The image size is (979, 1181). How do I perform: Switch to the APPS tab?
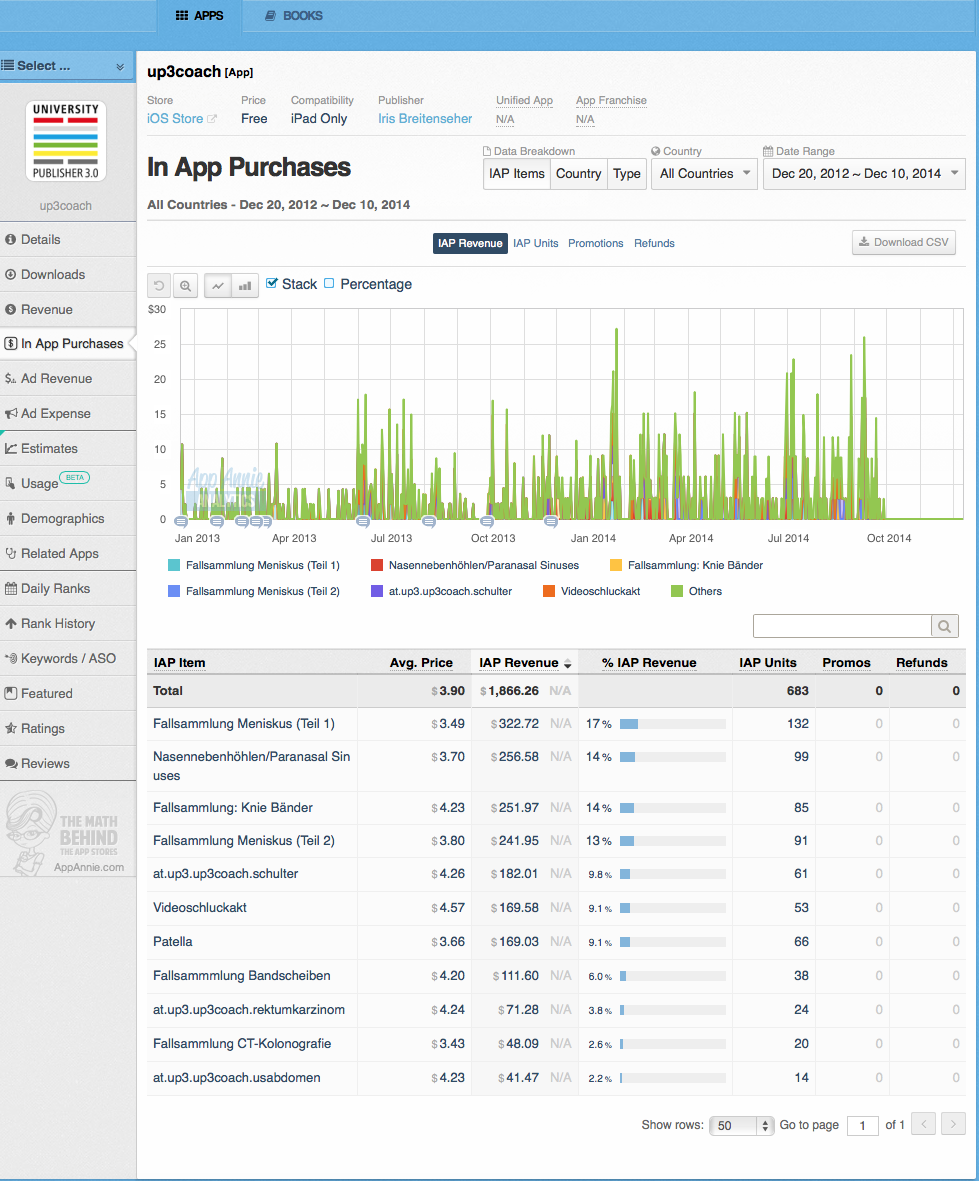click(x=200, y=16)
